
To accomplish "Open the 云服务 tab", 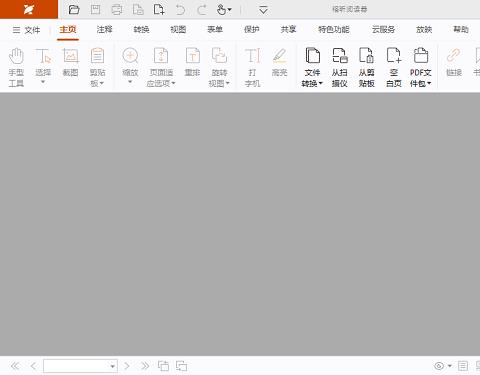I will click(x=383, y=30).
